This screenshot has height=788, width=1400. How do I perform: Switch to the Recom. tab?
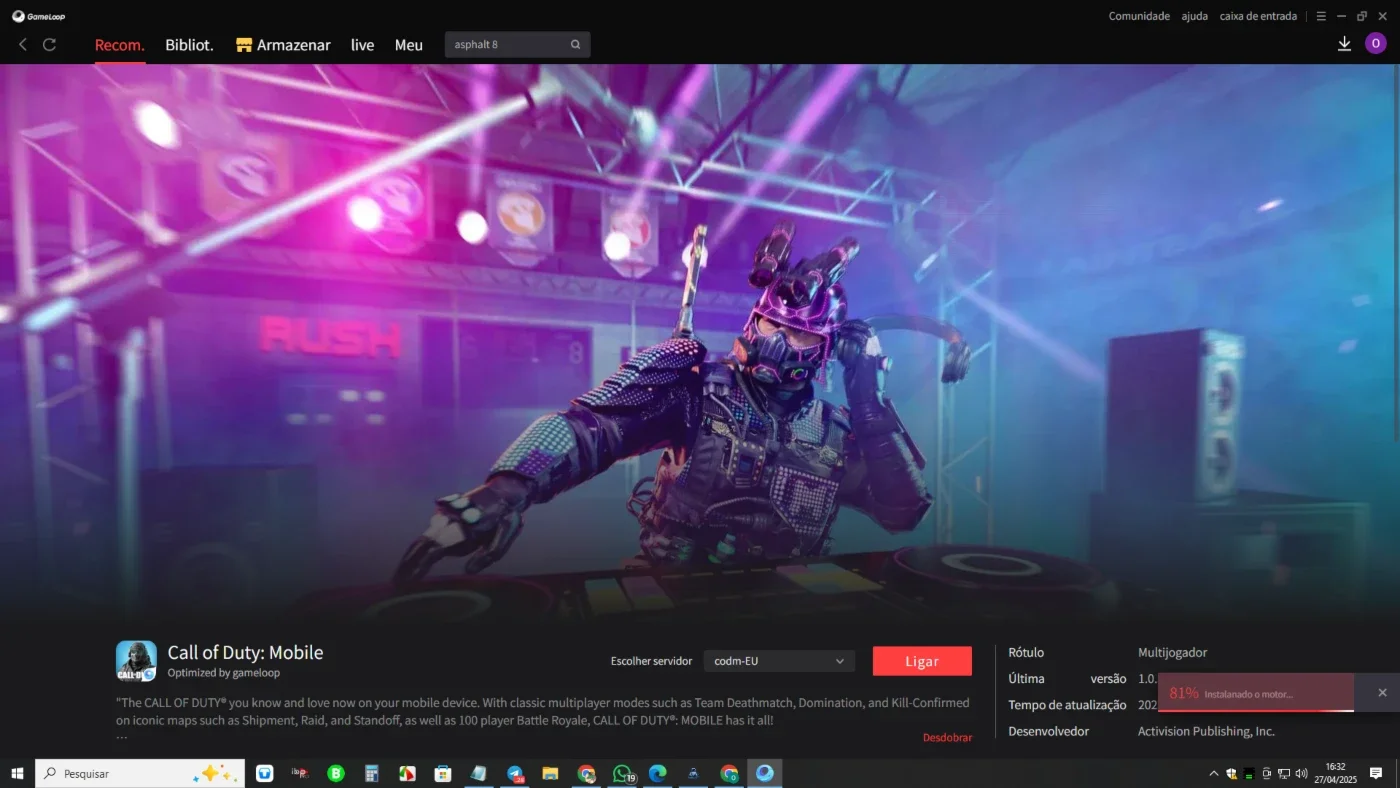[x=120, y=45]
